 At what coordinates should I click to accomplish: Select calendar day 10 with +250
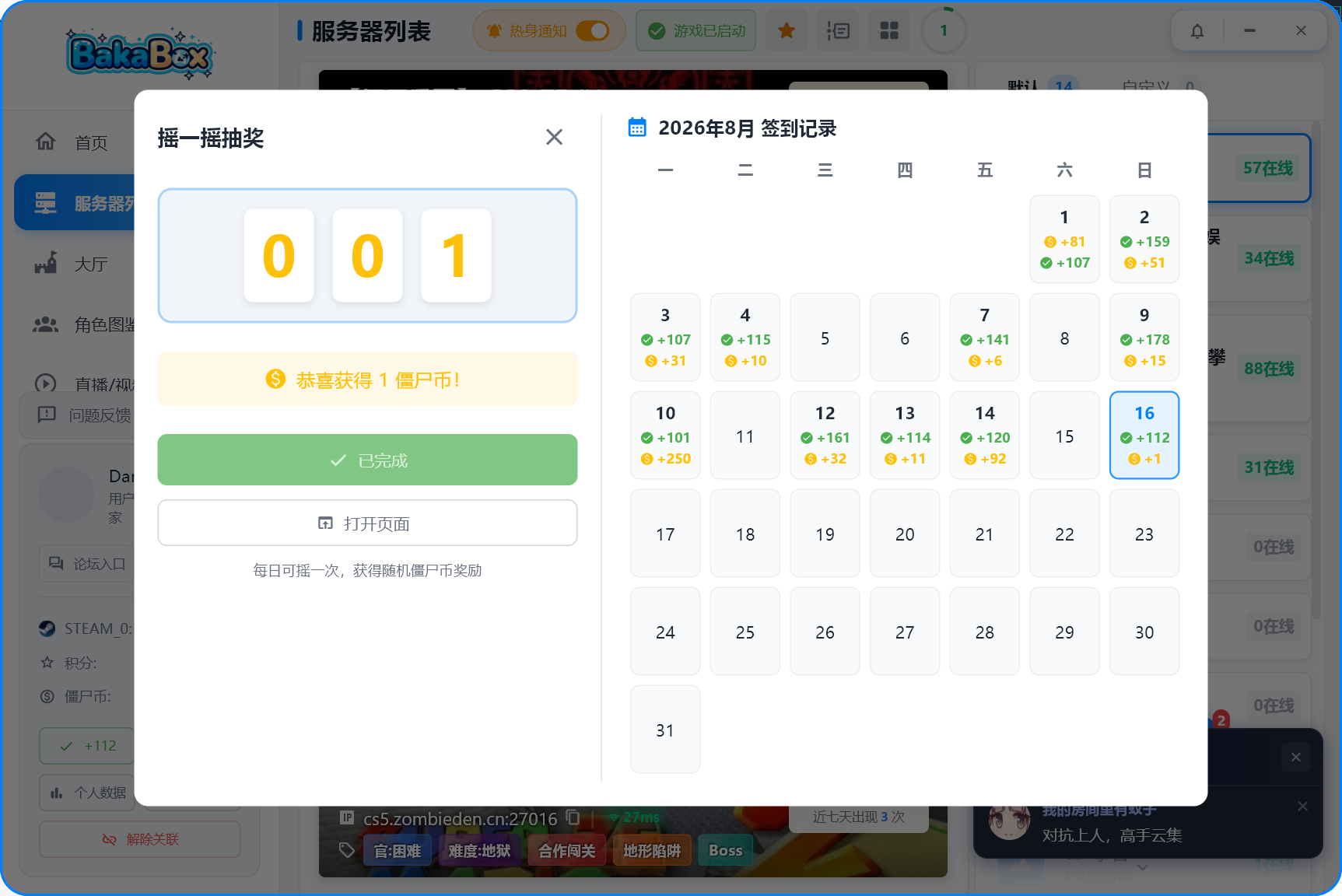point(665,436)
